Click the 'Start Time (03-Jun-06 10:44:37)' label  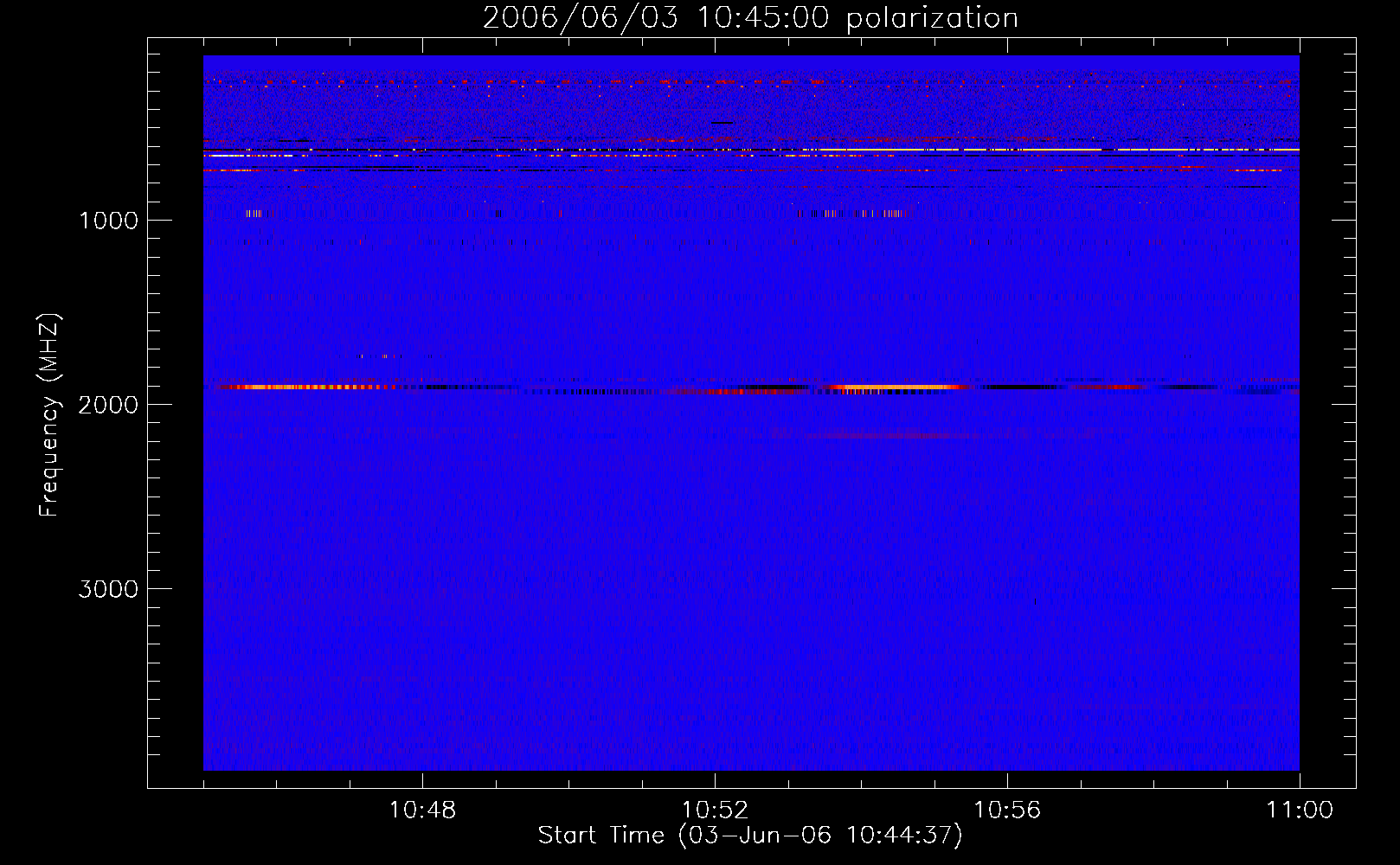point(750,836)
